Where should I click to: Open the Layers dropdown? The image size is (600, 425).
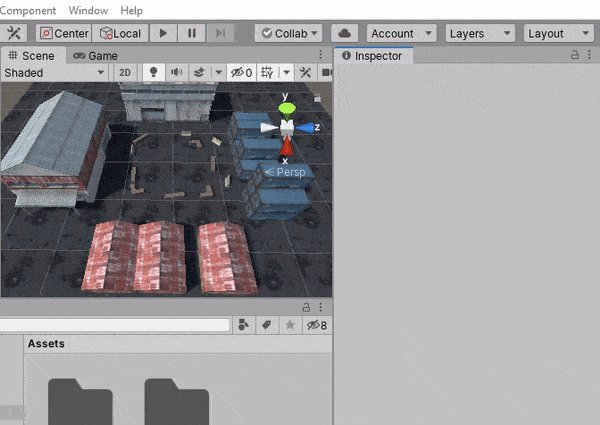[x=480, y=33]
